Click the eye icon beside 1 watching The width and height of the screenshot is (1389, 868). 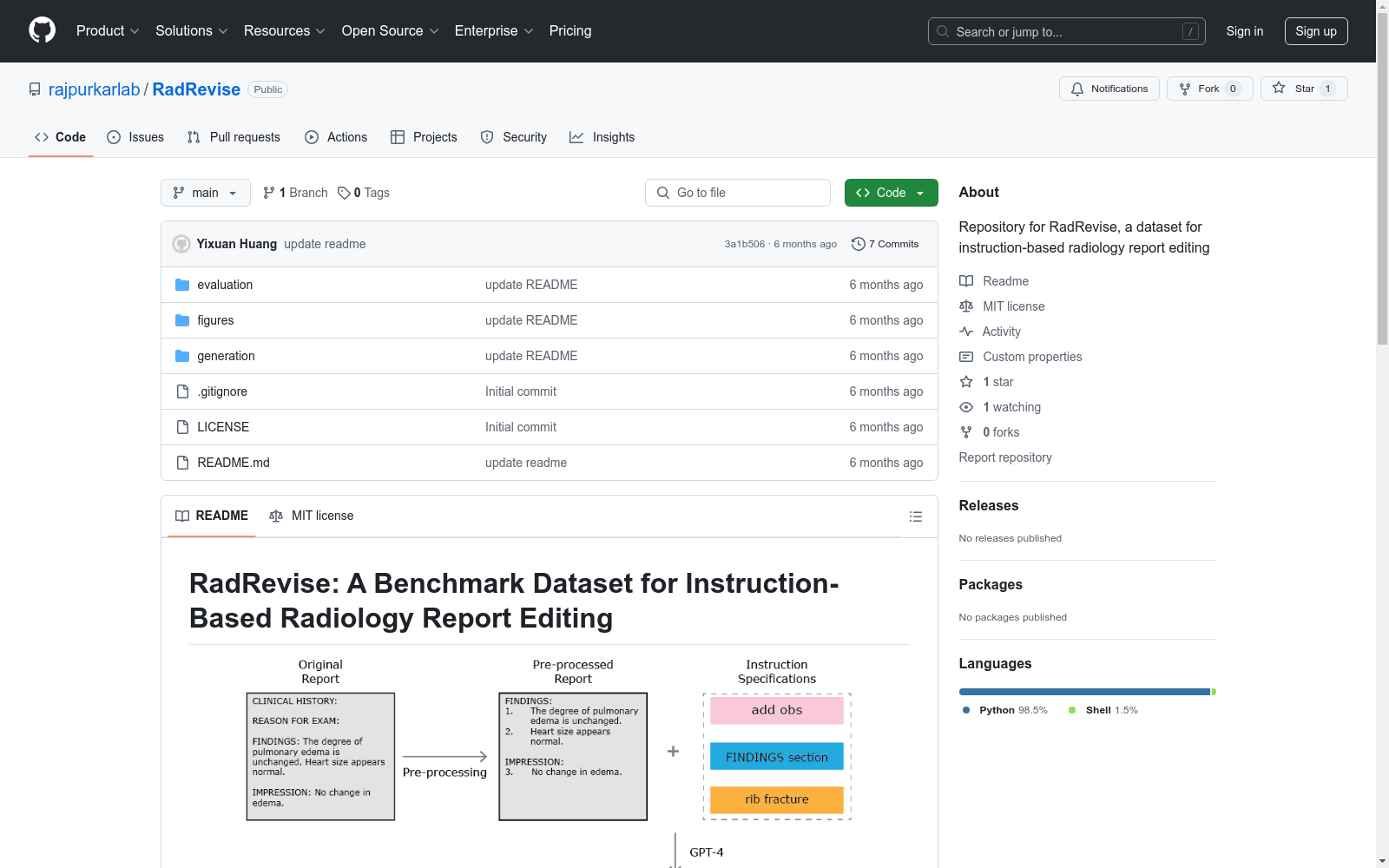(x=966, y=407)
